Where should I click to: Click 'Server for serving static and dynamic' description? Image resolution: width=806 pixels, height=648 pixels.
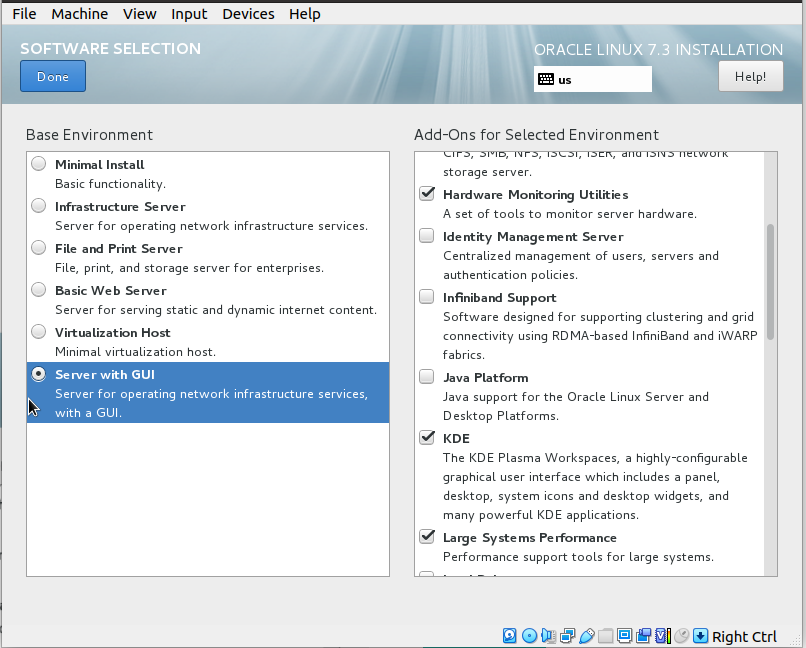(x=216, y=310)
